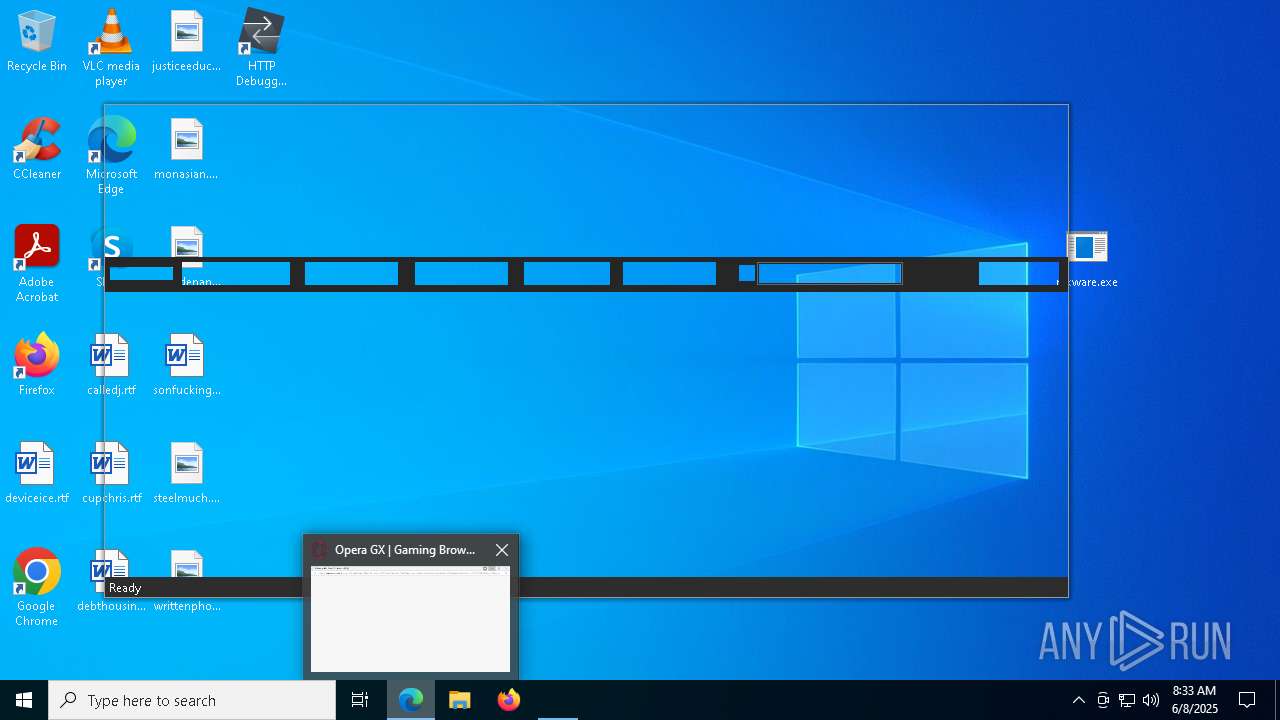
Task: Open the volume control tray icon
Action: click(x=1151, y=700)
